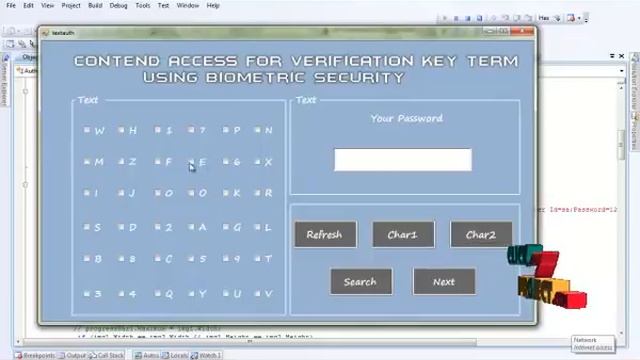The width and height of the screenshot is (640, 360).
Task: Close the active document with the X
Action: [621, 56]
